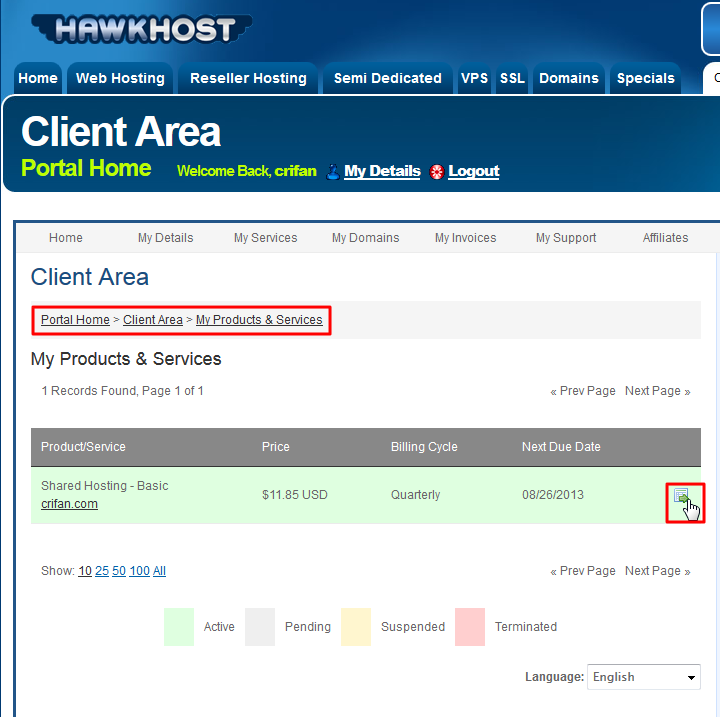Show 50 records per page
The image size is (720, 717).
pyautogui.click(x=119, y=571)
